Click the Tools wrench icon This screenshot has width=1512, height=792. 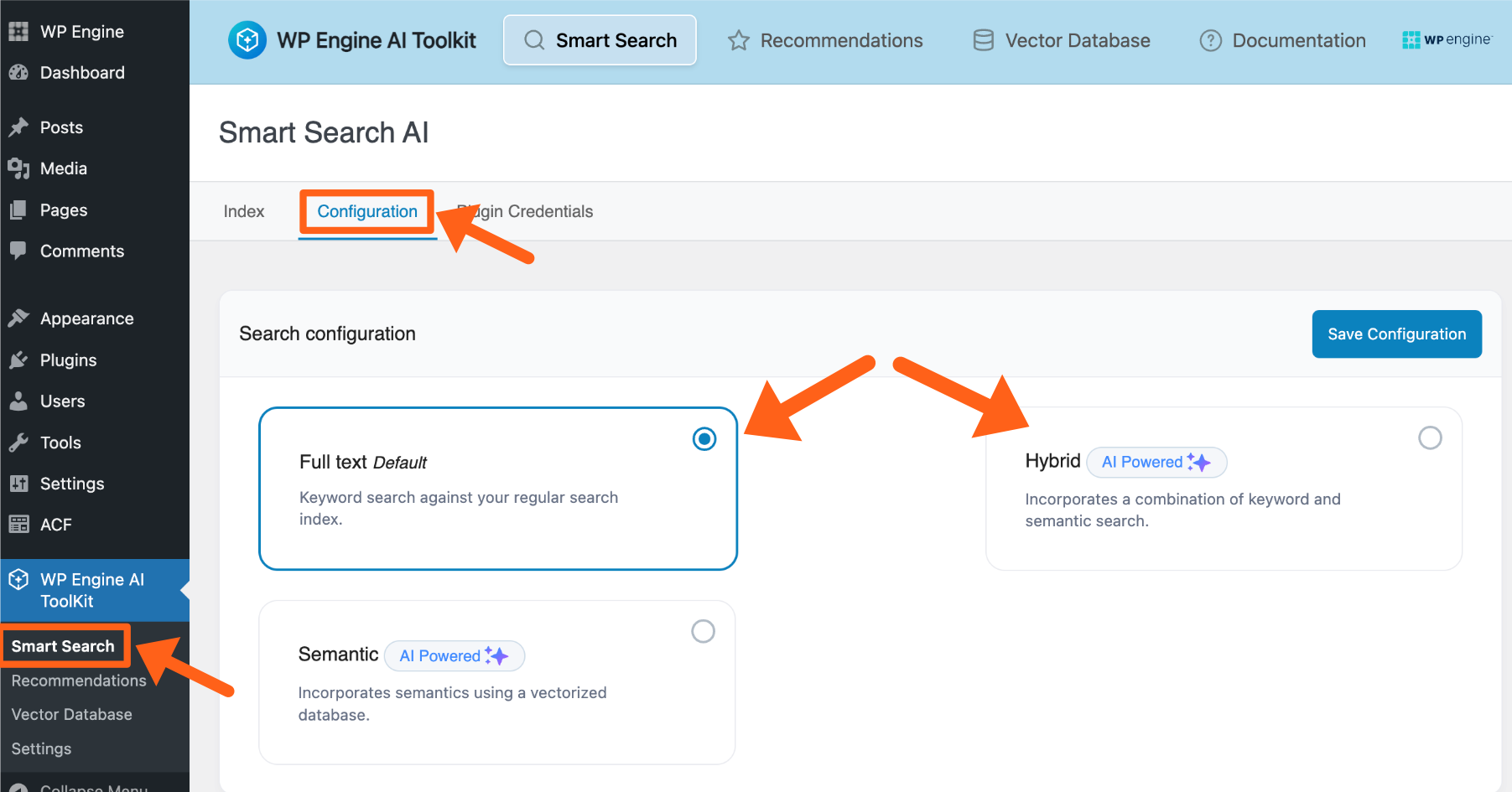(18, 443)
